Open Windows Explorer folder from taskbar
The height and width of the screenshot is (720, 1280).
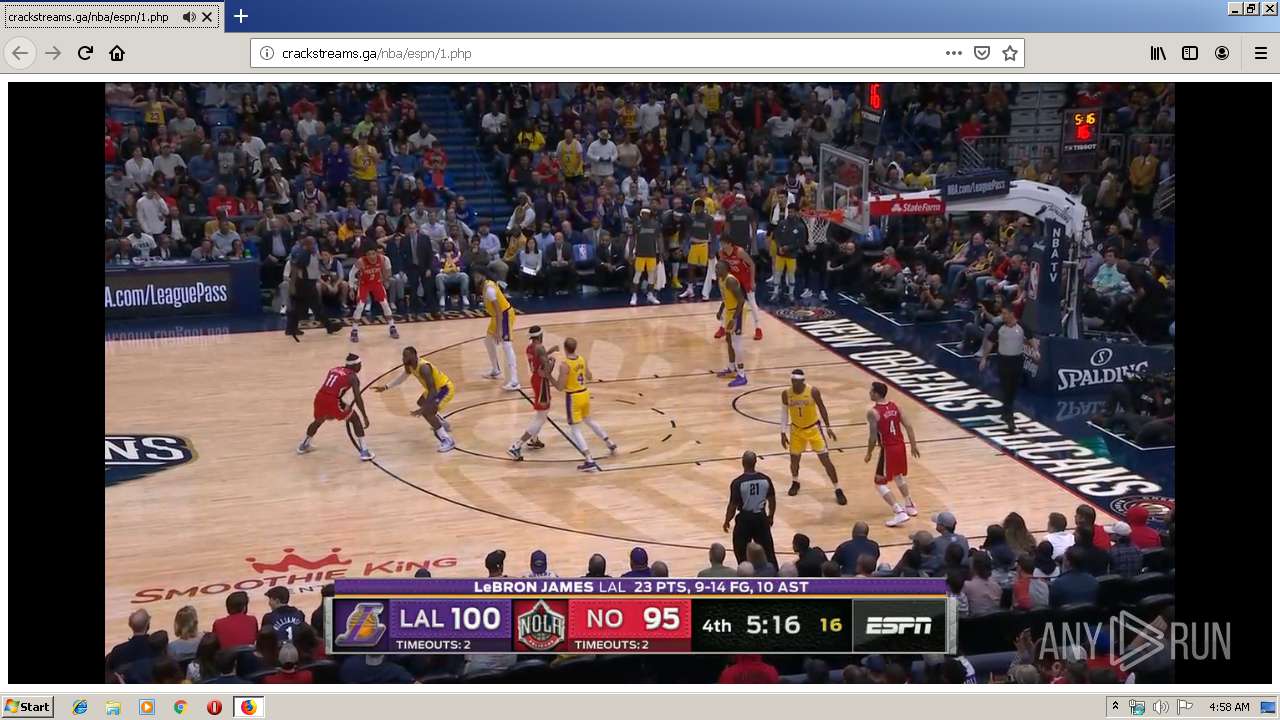113,707
